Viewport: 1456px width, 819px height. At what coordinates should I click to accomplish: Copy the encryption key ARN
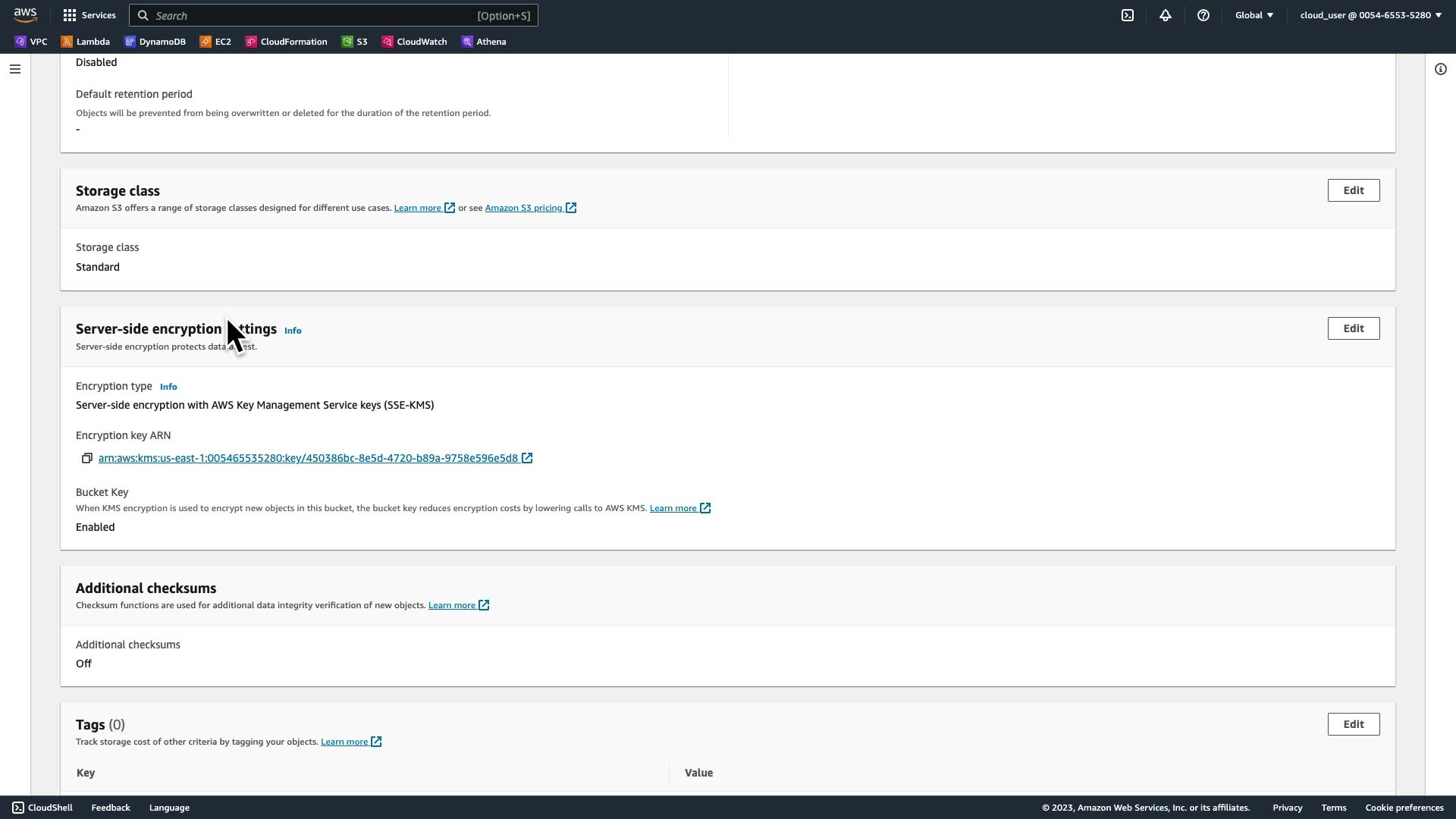tap(87, 459)
